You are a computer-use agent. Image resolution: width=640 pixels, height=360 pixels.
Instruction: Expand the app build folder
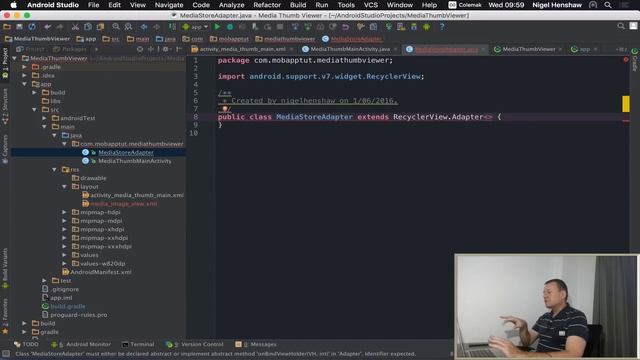(x=35, y=93)
